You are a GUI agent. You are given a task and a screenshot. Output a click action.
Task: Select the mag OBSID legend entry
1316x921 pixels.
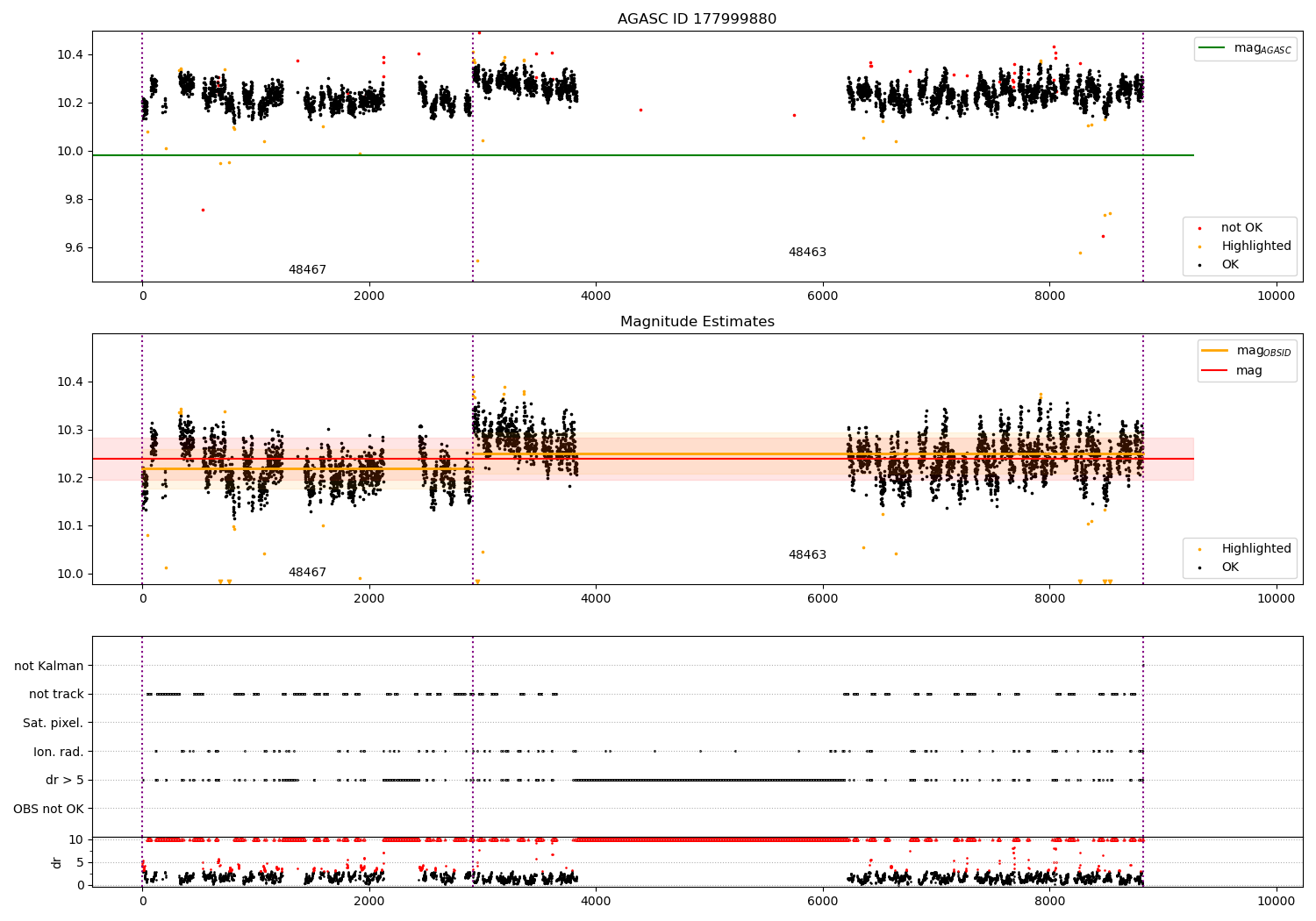click(x=1247, y=351)
